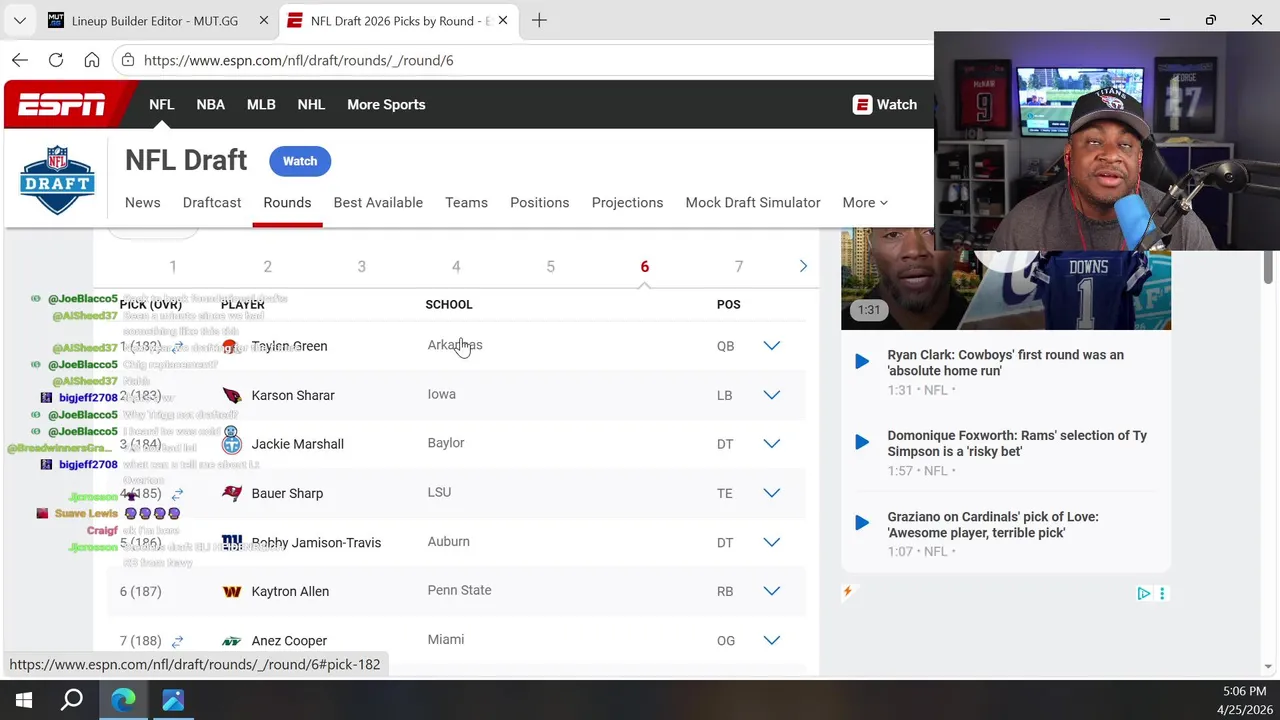Open NBA in ESPN top menu
Screen dimensions: 1280x720
tap(211, 104)
